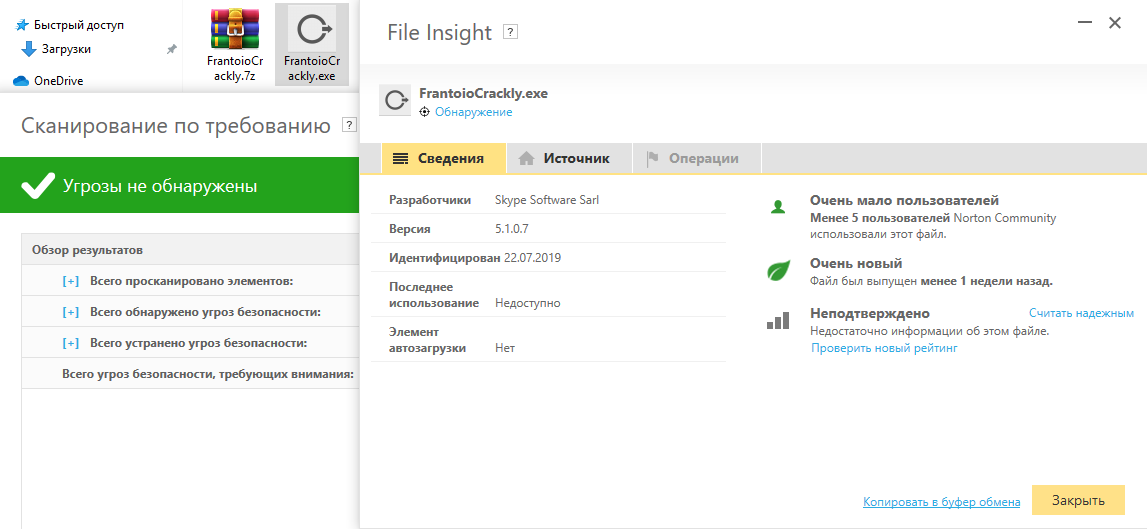Click Всего угроз безопасности, требующих внимания row

point(208,374)
